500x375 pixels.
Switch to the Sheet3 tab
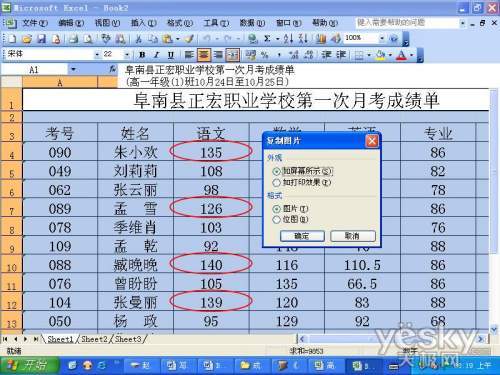coord(128,339)
